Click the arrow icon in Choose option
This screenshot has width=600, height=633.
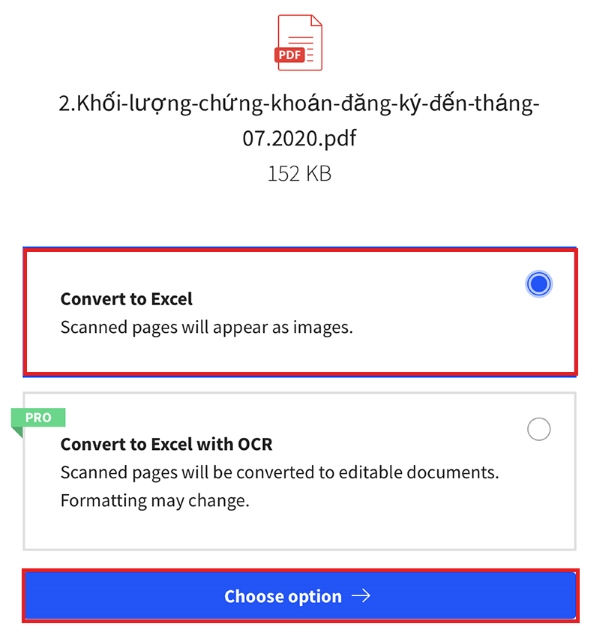pyautogui.click(x=361, y=596)
